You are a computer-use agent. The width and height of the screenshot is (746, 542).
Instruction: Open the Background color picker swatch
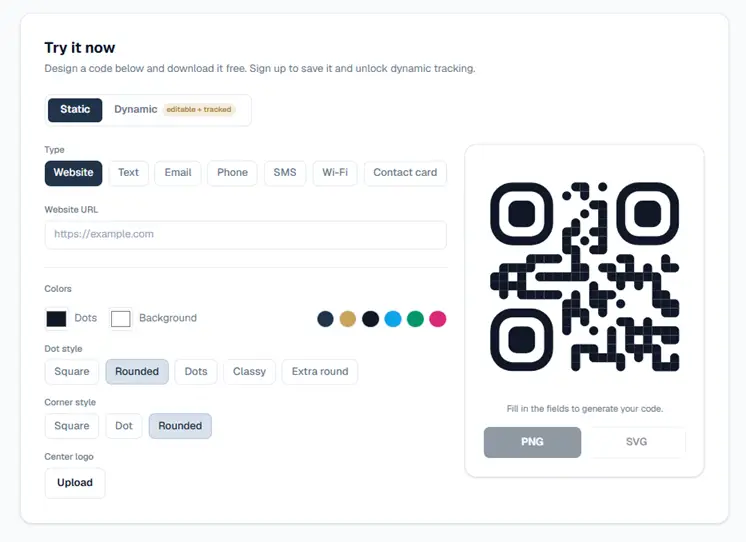(120, 319)
